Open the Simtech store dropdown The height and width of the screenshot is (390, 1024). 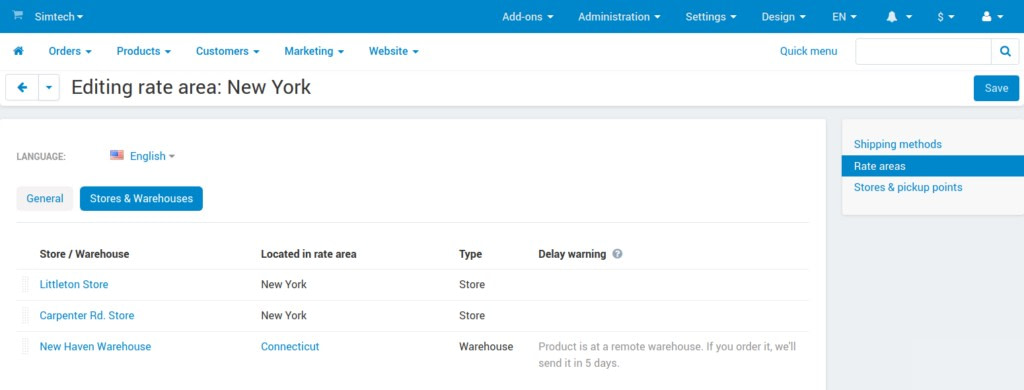pos(59,17)
